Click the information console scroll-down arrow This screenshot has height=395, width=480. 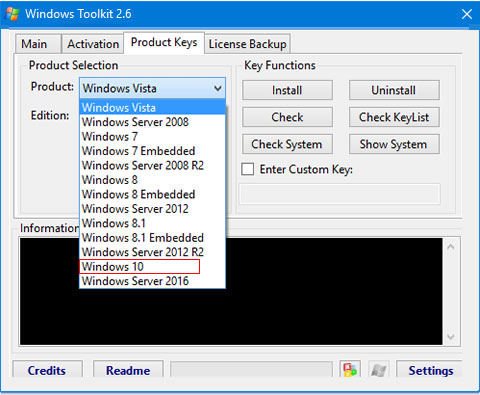coord(451,337)
